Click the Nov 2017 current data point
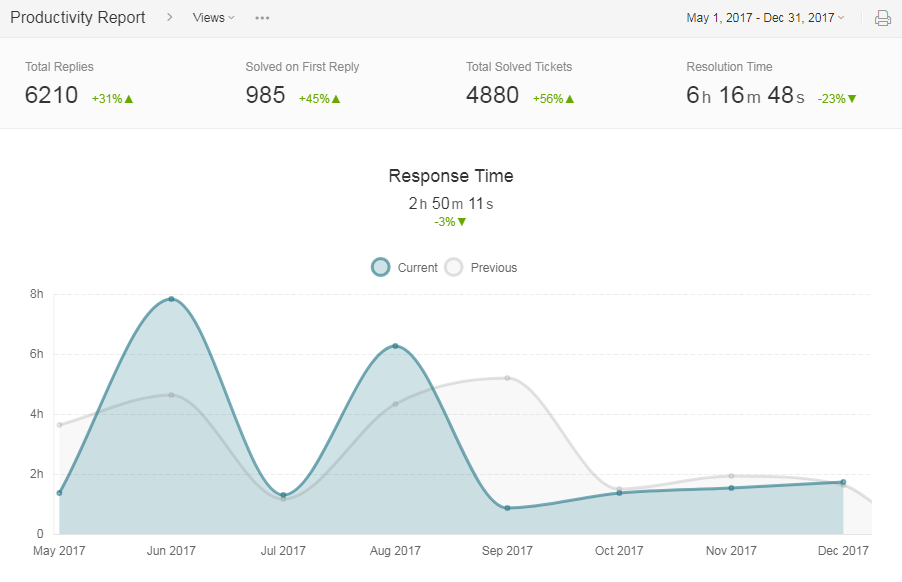Screen dimensions: 902x582 pos(731,488)
